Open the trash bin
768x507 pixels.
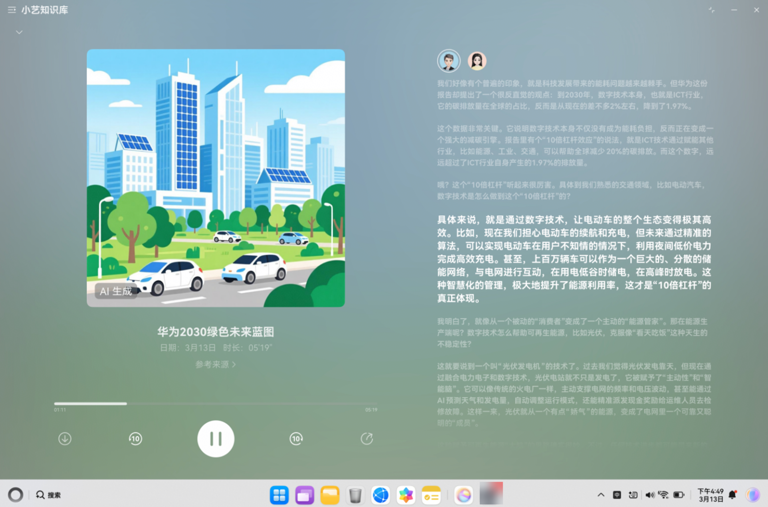point(355,495)
